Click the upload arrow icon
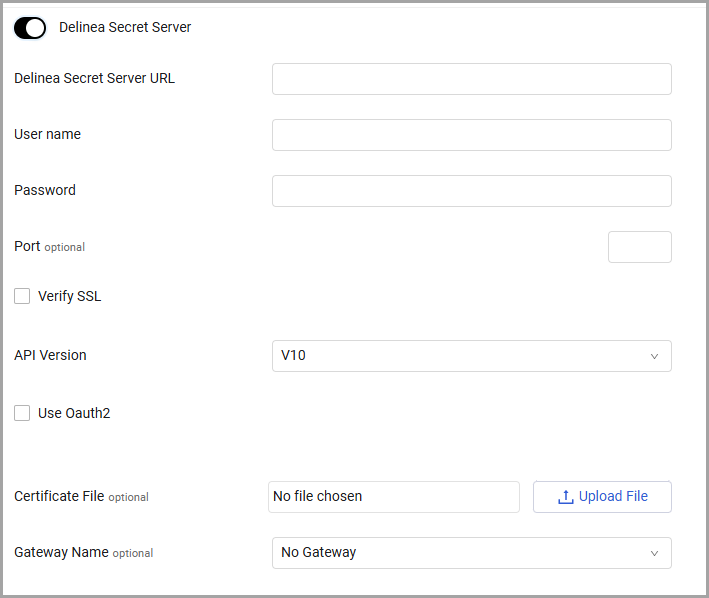709x598 pixels. (566, 497)
